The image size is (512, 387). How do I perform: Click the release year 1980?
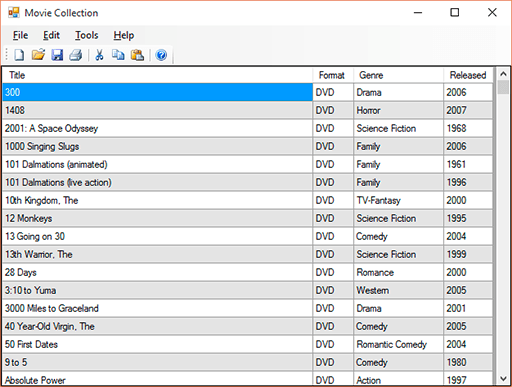pyautogui.click(x=468, y=362)
